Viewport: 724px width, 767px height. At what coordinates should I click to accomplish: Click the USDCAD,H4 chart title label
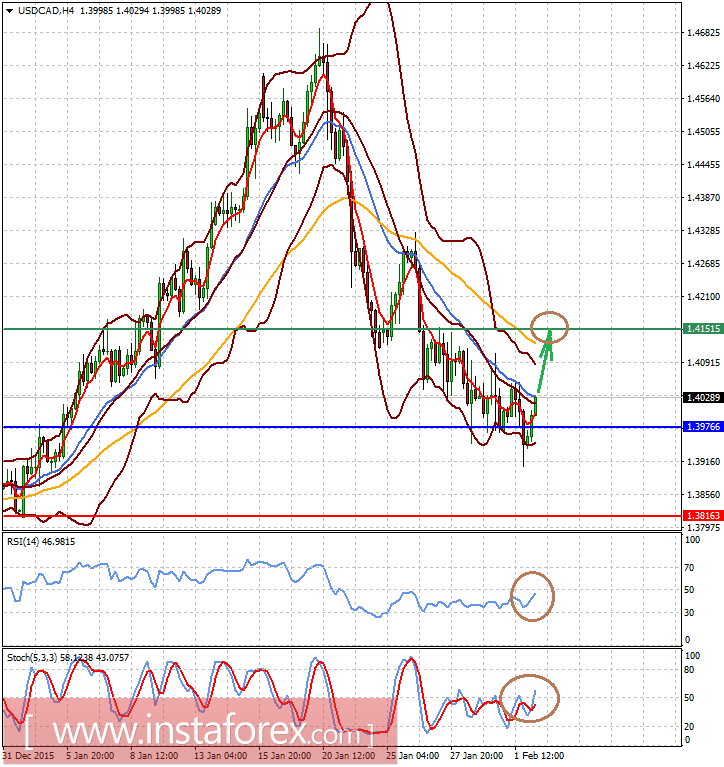[40, 10]
